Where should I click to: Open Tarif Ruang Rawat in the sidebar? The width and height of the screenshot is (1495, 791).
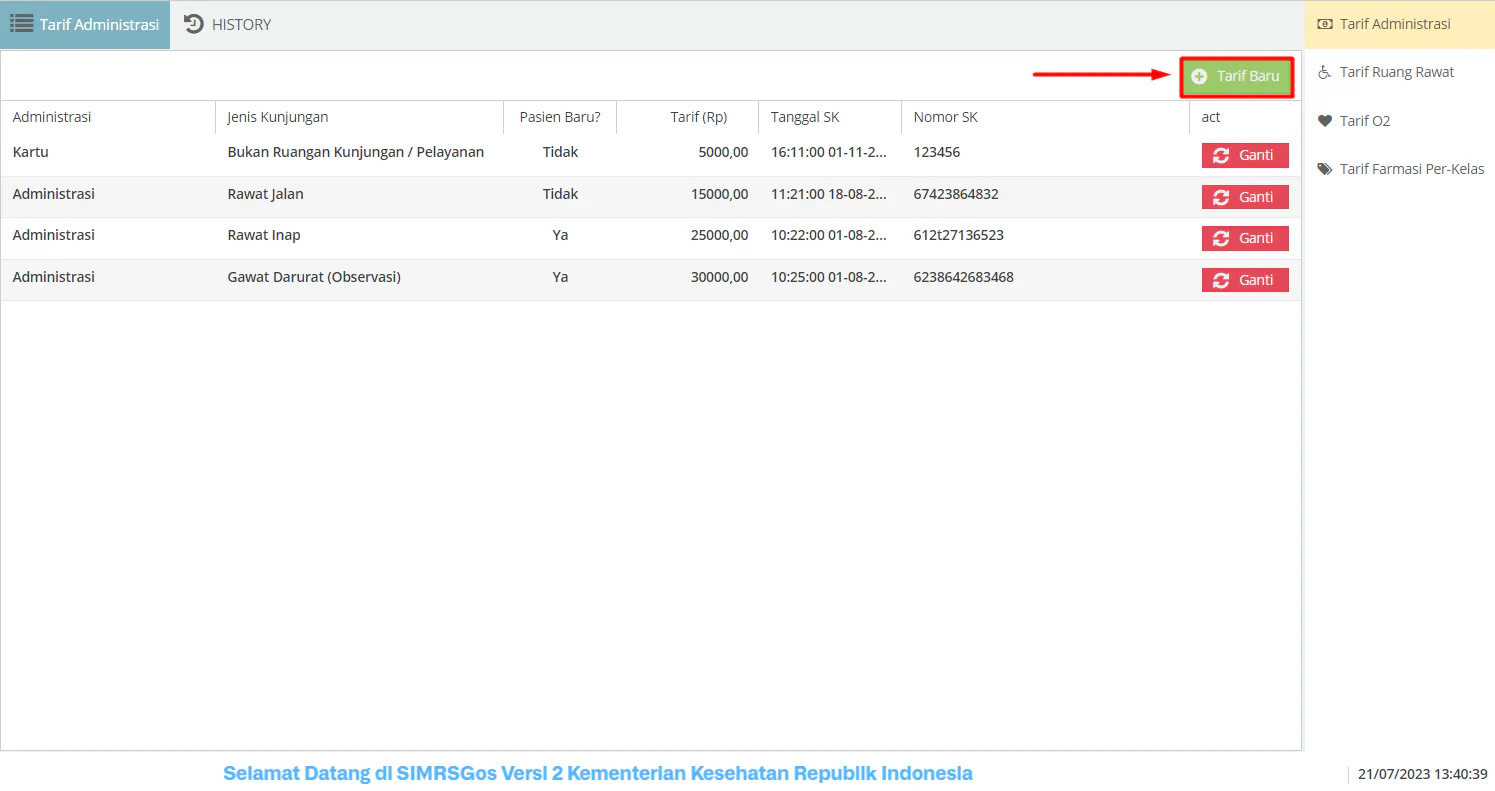[1400, 72]
